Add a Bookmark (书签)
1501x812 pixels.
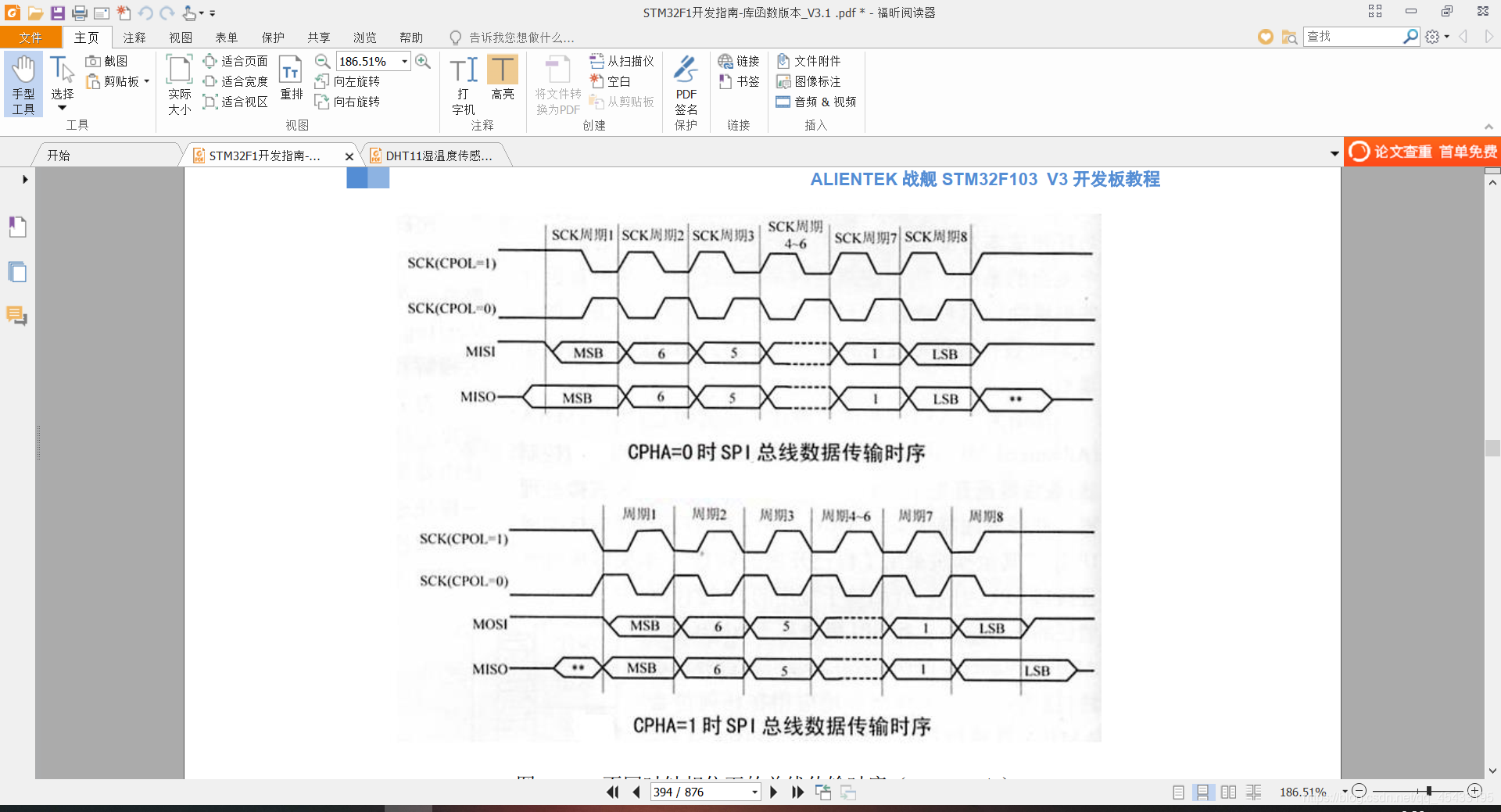pos(739,81)
